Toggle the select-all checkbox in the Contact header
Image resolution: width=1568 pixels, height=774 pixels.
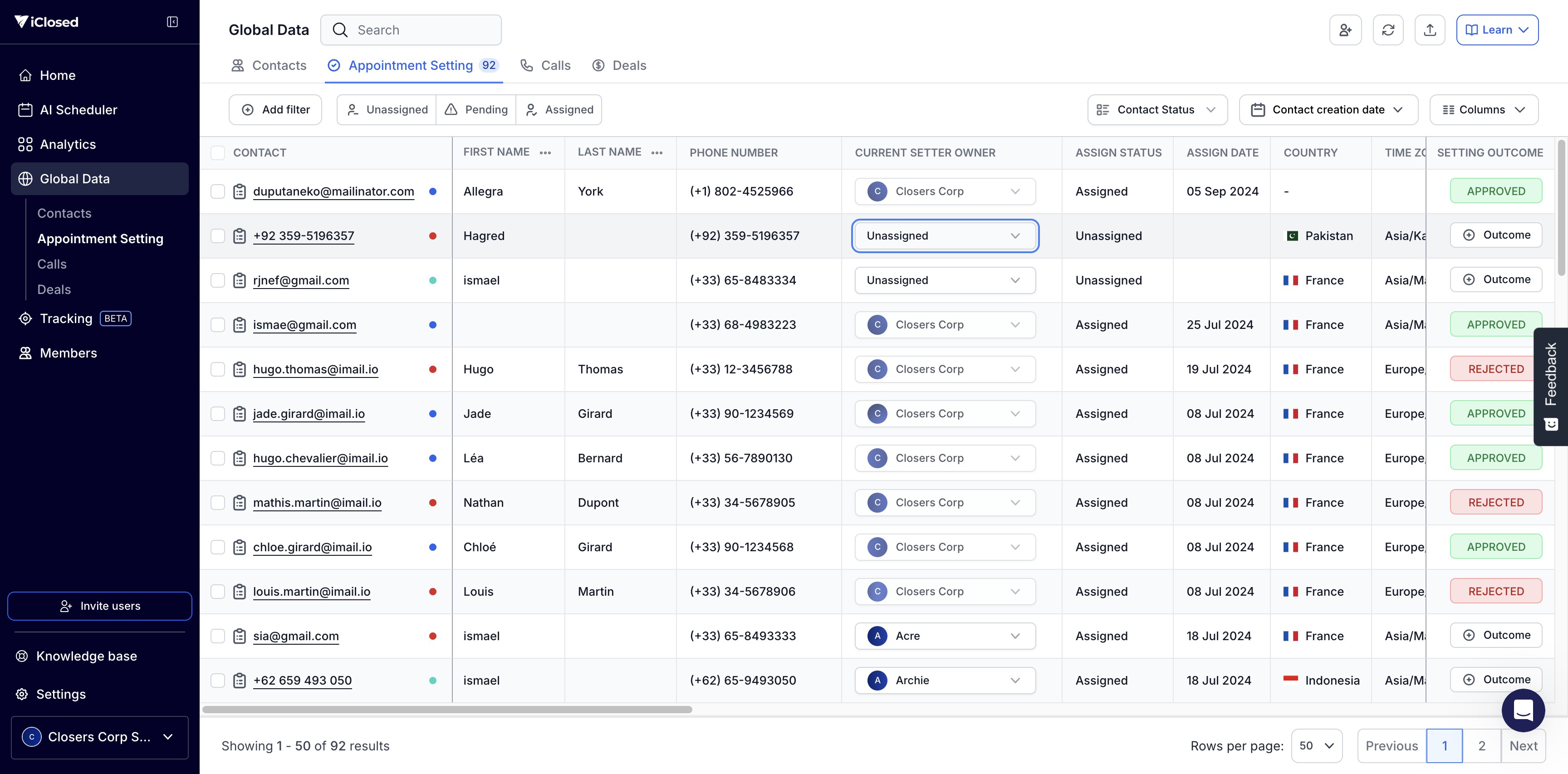coord(217,153)
